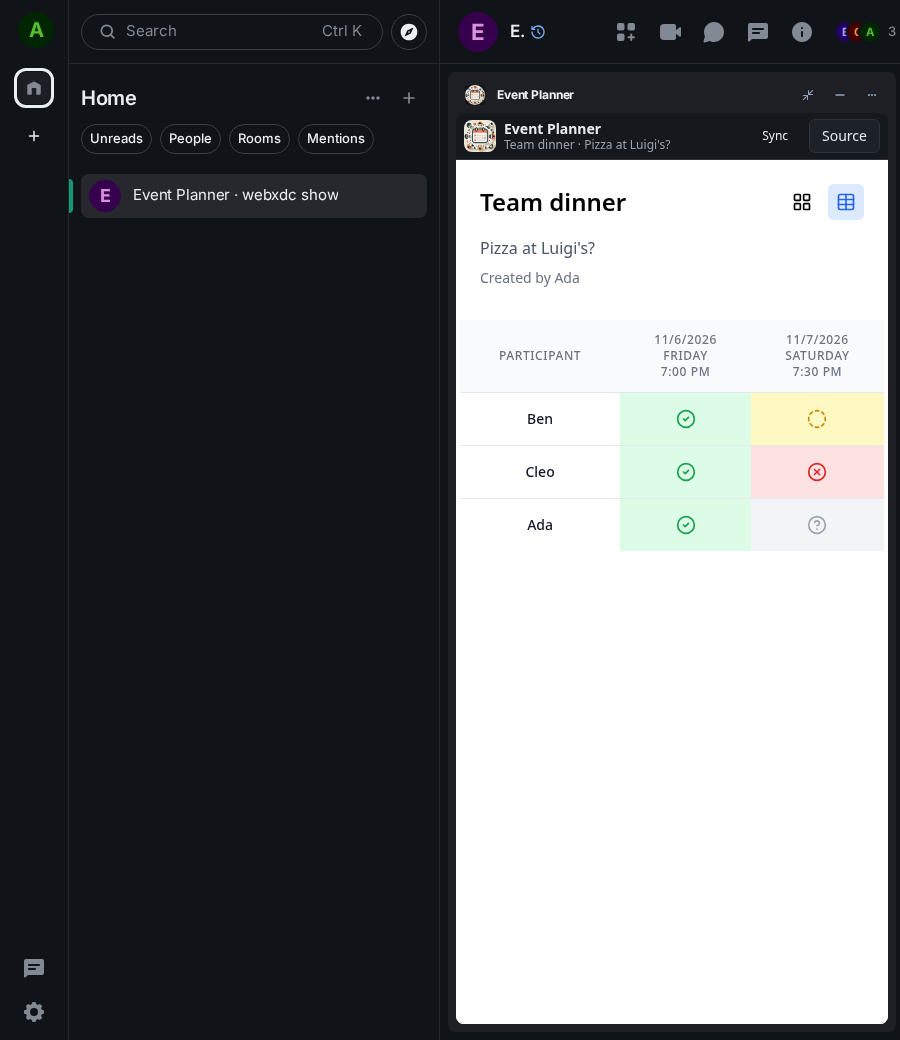This screenshot has height=1040, width=900.
Task: Open Event Planner widget more options
Action: [x=871, y=95]
